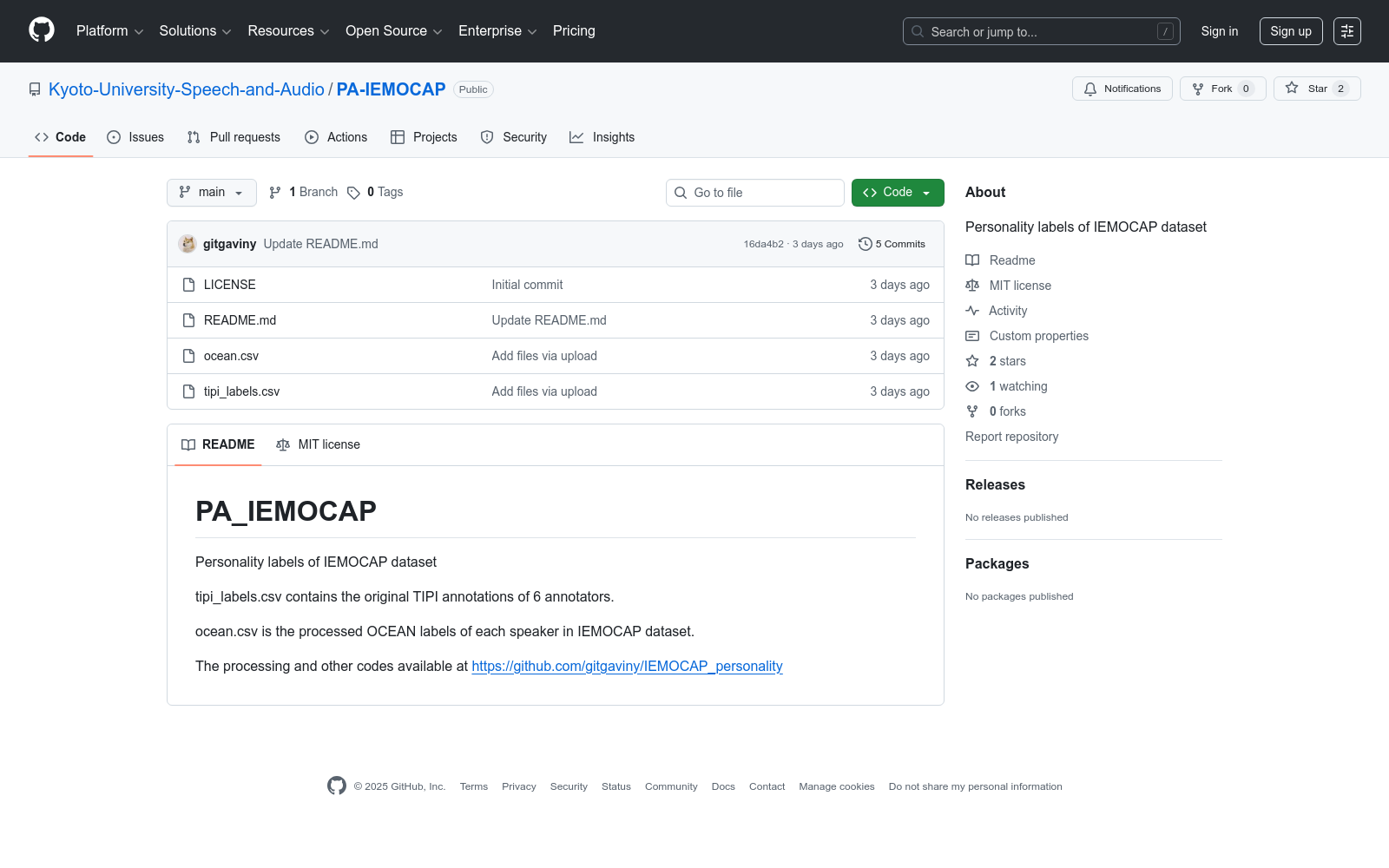Image resolution: width=1389 pixels, height=868 pixels.
Task: Click the Go to file search field
Action: 755,193
